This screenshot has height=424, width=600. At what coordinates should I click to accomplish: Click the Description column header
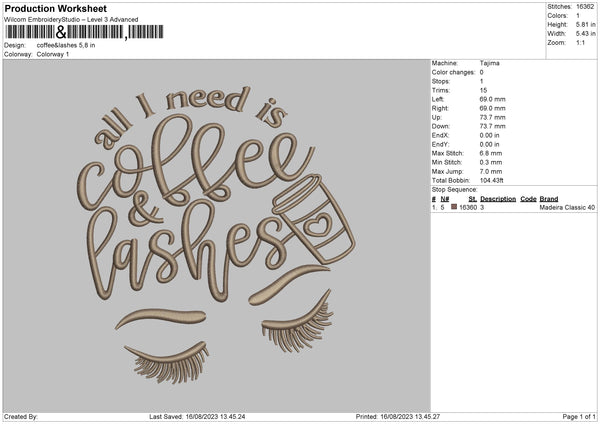[497, 198]
